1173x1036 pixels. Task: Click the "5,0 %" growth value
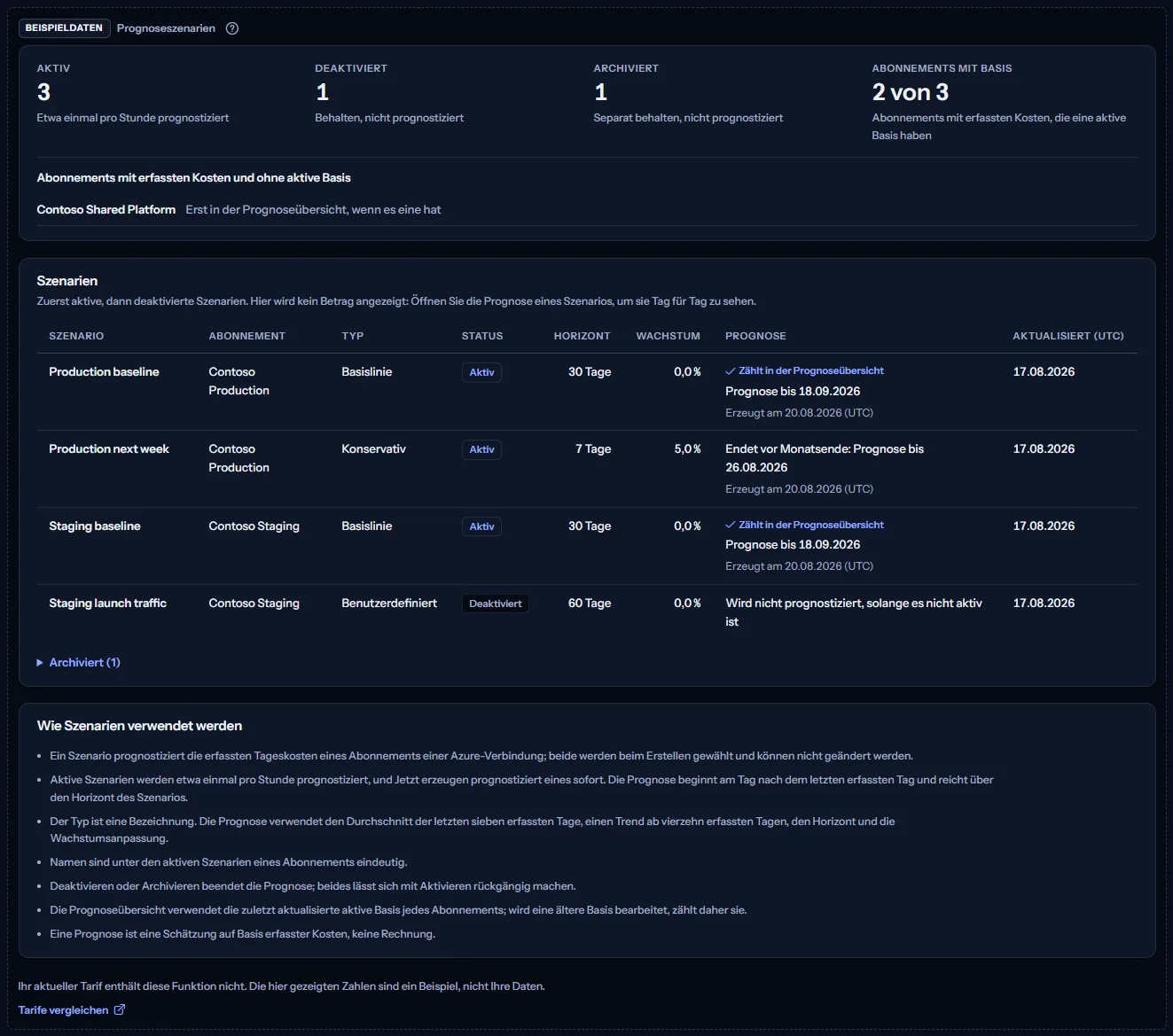(x=687, y=449)
